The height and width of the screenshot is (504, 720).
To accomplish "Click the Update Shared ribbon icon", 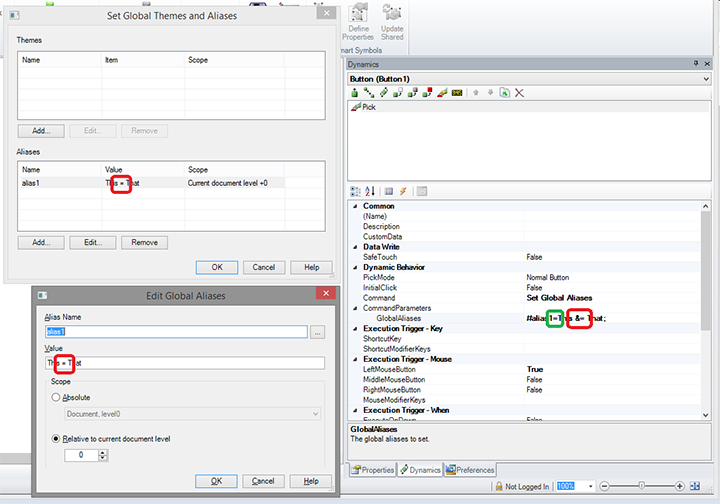I will (x=392, y=22).
